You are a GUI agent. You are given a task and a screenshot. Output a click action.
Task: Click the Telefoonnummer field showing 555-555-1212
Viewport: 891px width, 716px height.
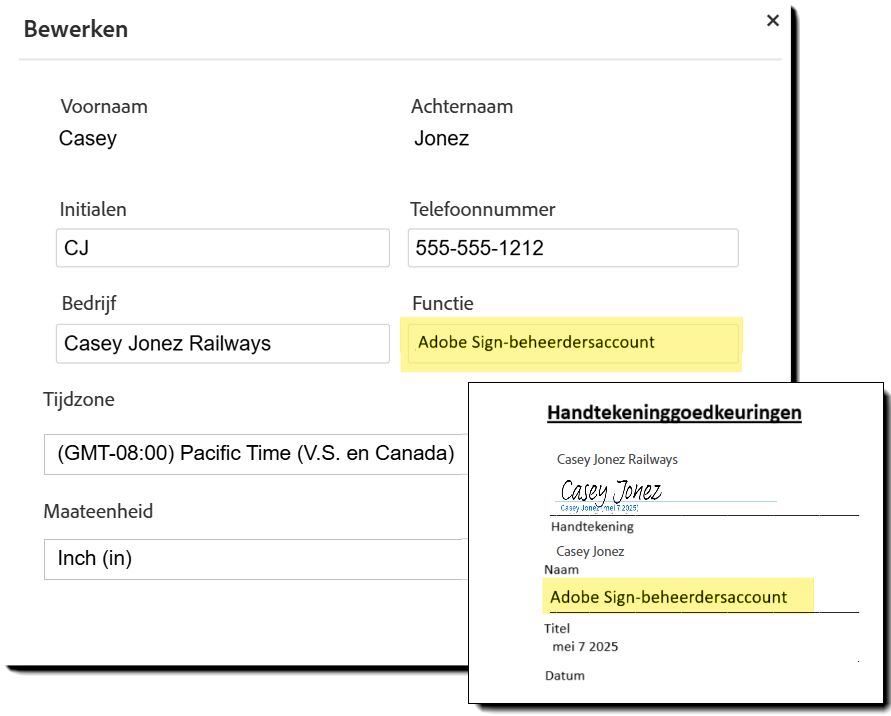click(x=573, y=248)
